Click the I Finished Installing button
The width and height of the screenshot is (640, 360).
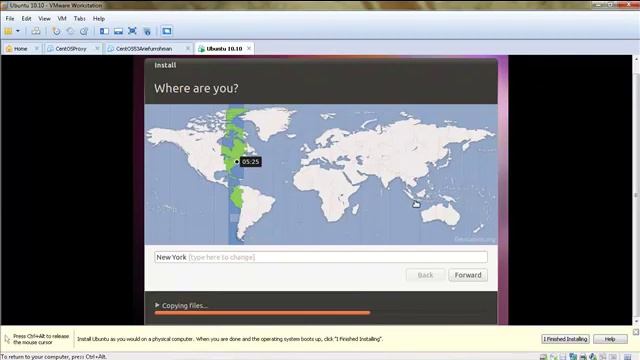[x=565, y=339]
